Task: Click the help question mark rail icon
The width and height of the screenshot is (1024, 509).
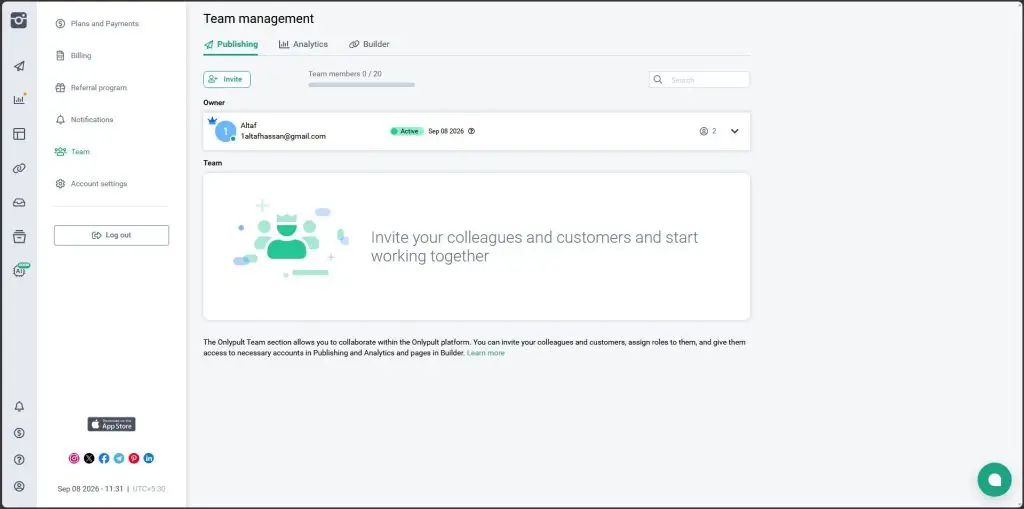Action: point(19,460)
